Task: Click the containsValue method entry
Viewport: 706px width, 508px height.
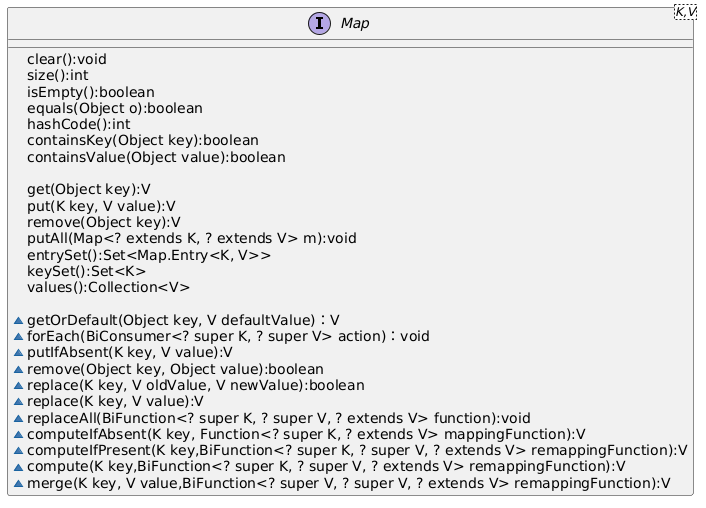Action: tap(156, 157)
